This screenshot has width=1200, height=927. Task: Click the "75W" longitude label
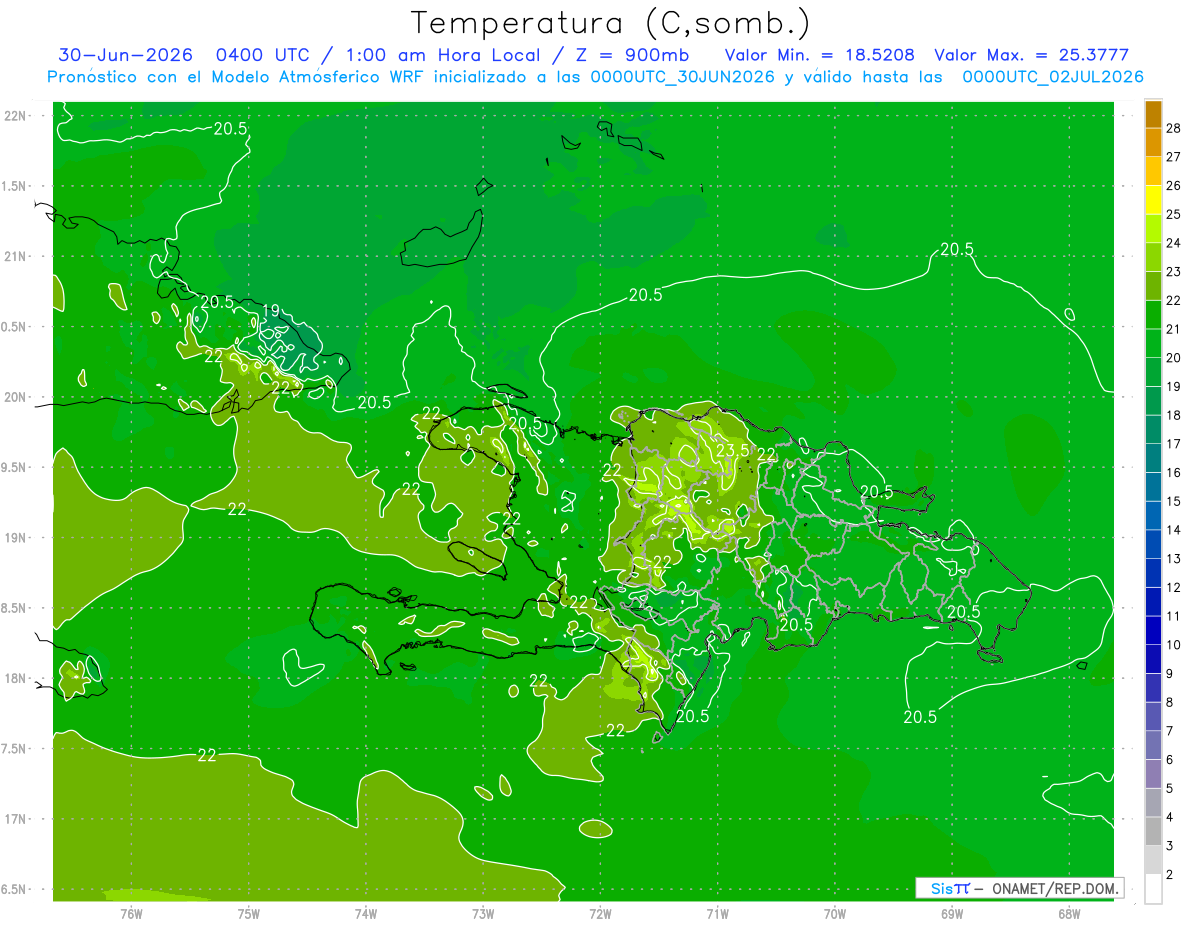click(249, 913)
